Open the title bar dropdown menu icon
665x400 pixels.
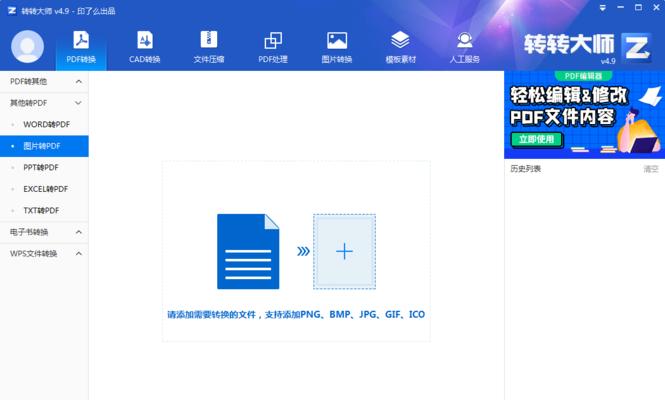point(602,8)
